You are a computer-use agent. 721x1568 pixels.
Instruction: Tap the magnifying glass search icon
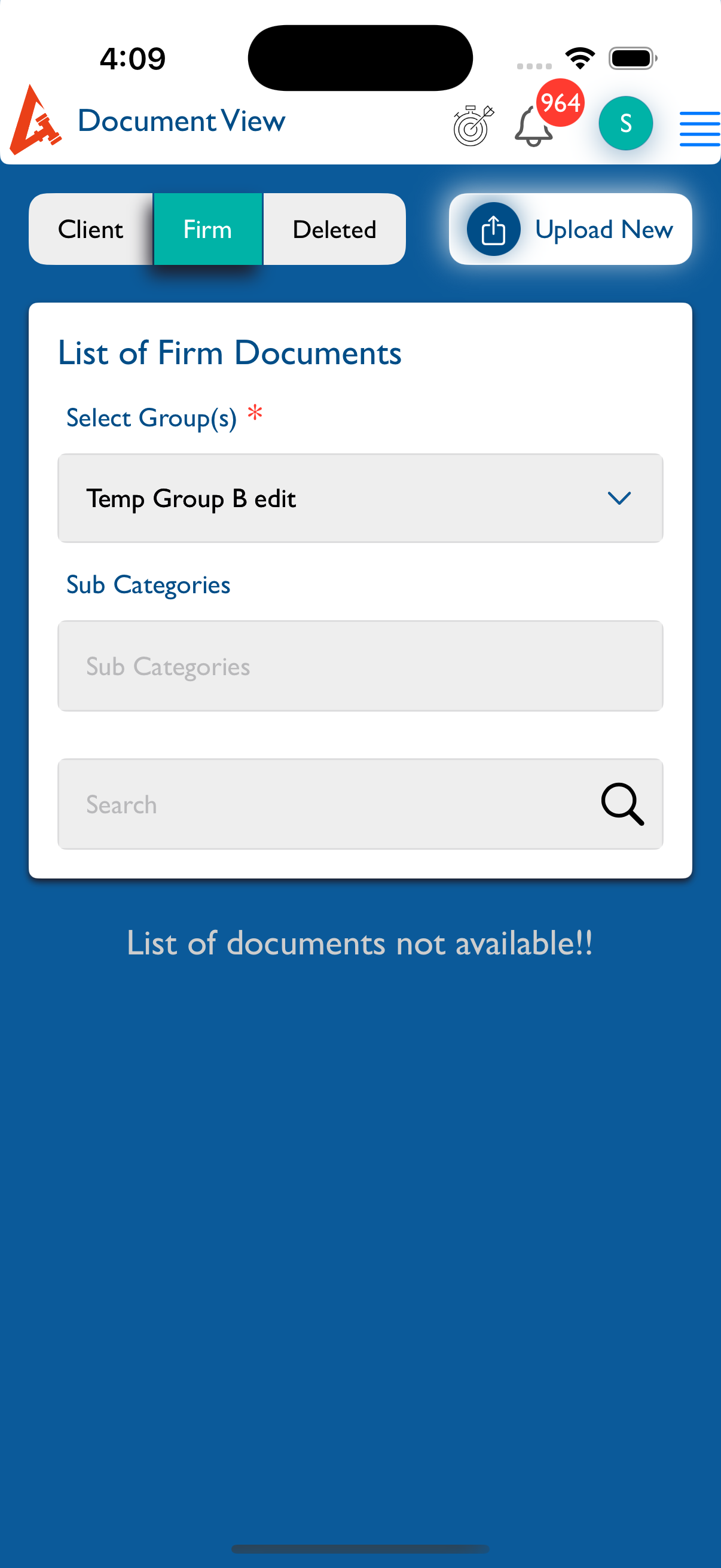[x=622, y=804]
